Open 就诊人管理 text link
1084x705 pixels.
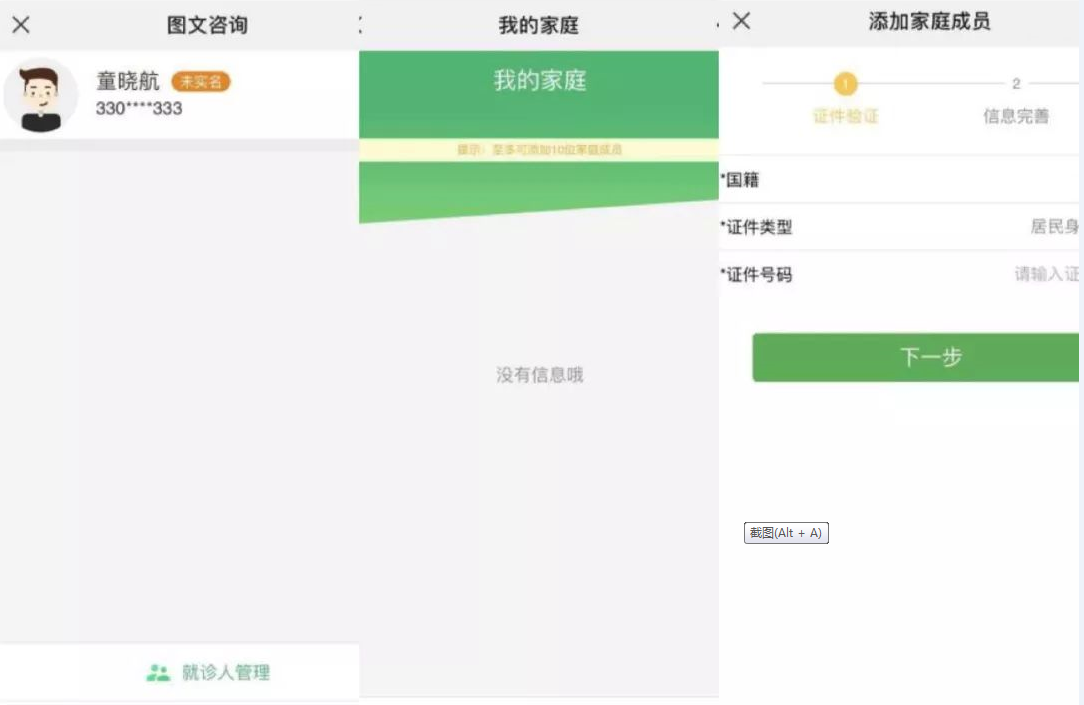tap(225, 673)
